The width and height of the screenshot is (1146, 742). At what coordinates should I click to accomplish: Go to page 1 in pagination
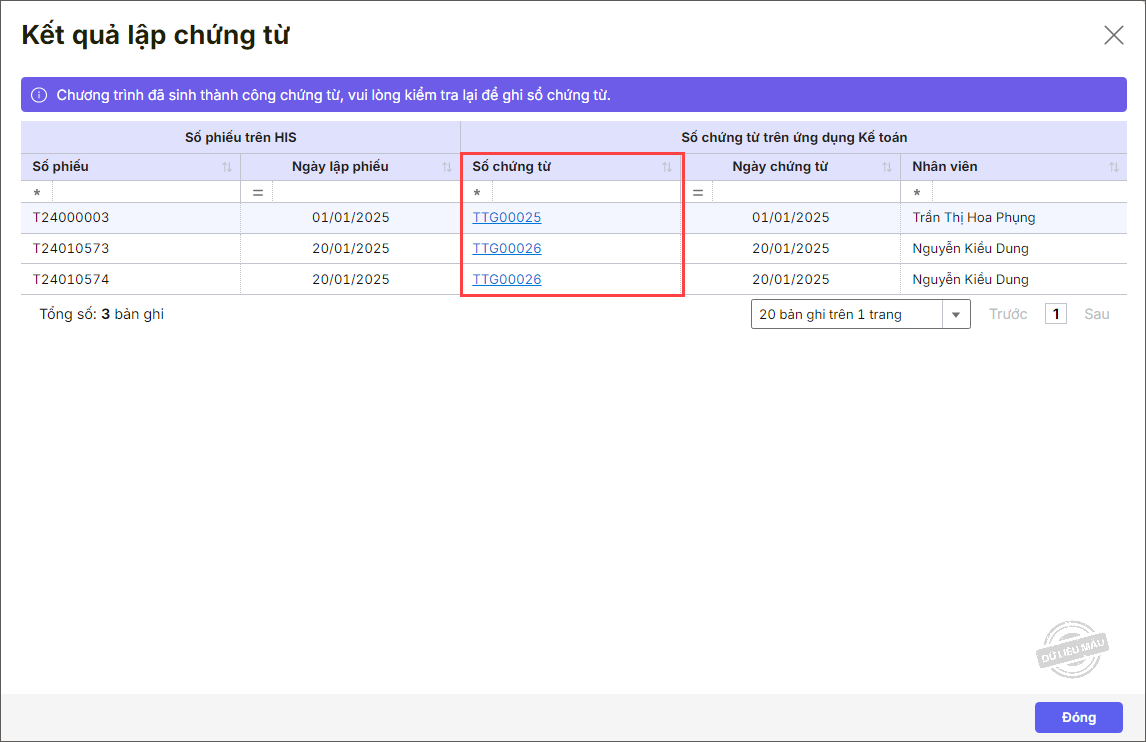click(x=1056, y=314)
